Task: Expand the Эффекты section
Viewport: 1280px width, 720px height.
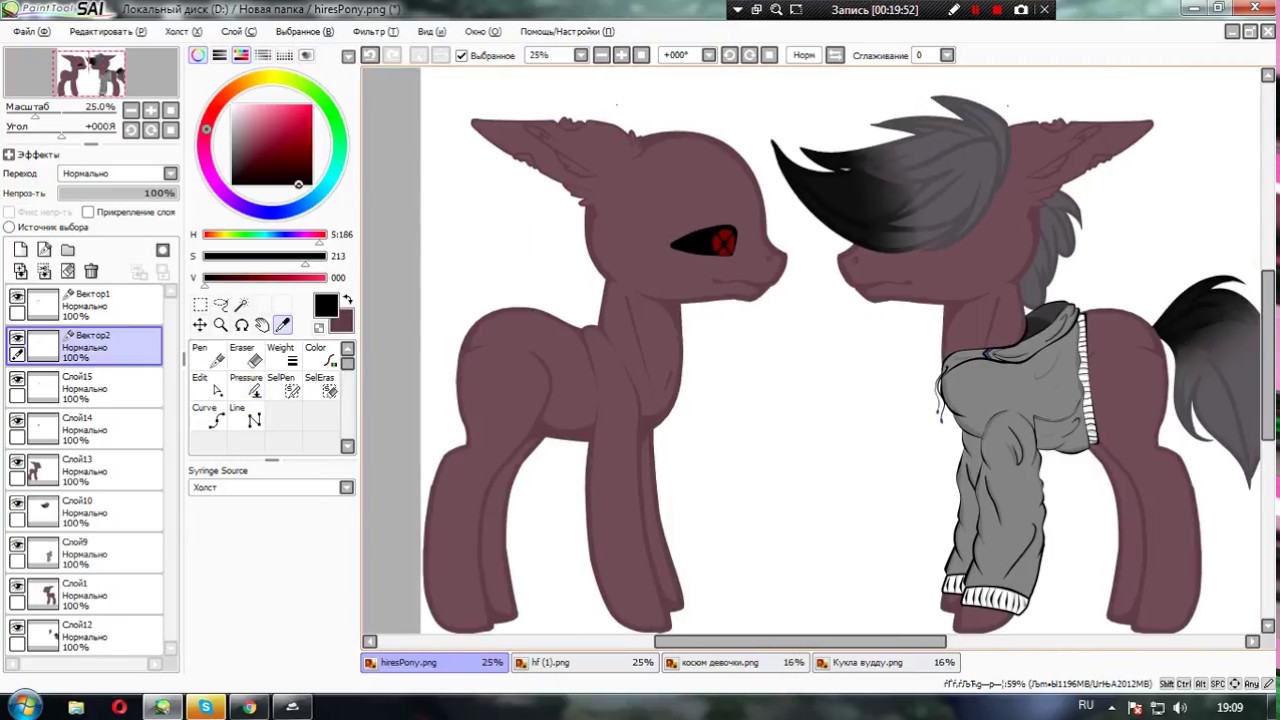Action: point(9,155)
